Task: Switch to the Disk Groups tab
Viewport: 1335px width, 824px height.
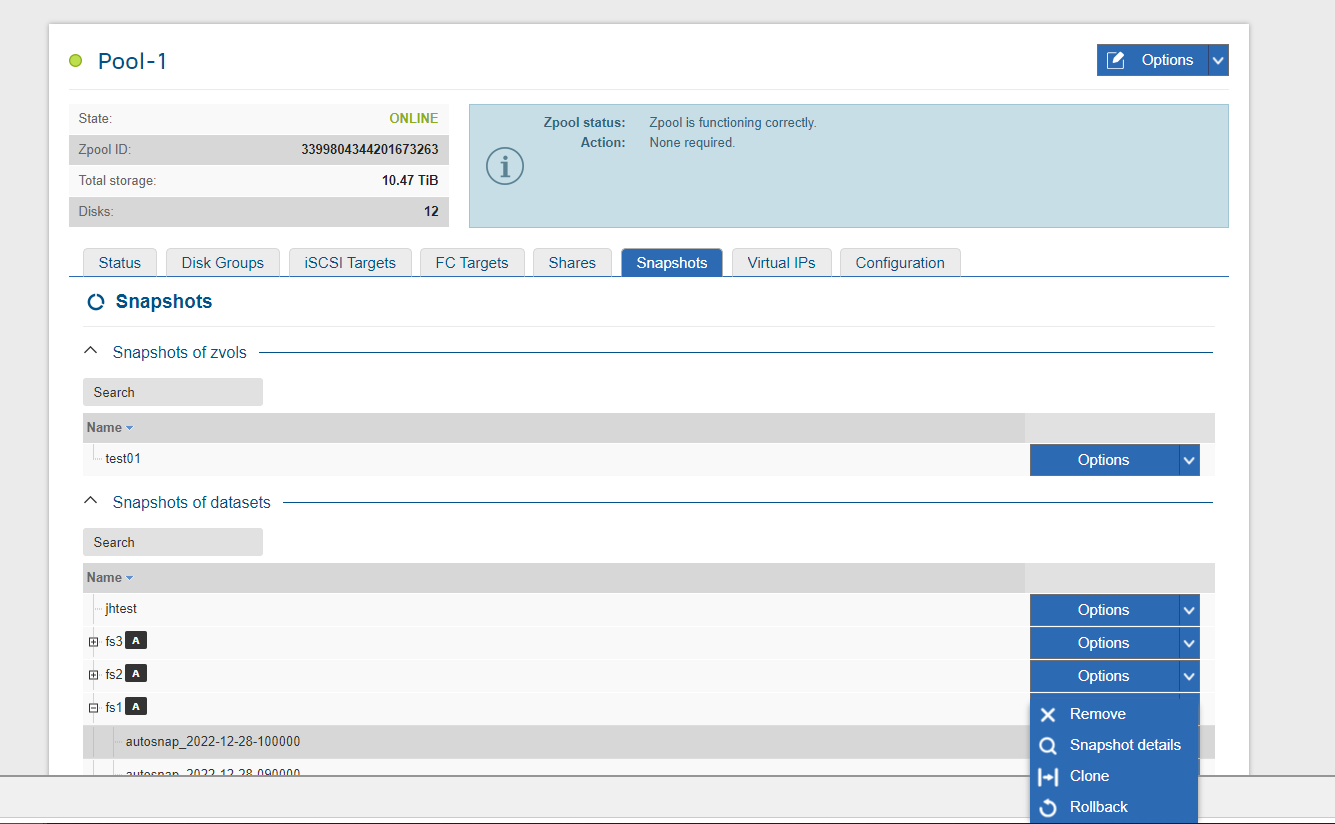Action: click(223, 263)
